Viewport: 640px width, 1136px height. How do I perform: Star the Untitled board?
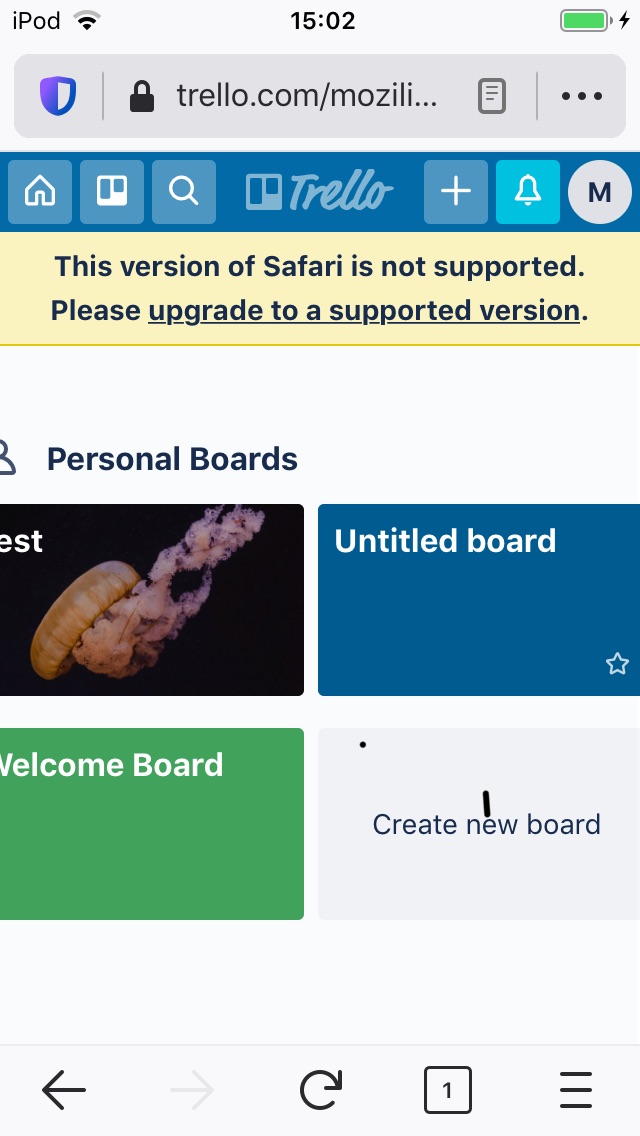point(617,663)
